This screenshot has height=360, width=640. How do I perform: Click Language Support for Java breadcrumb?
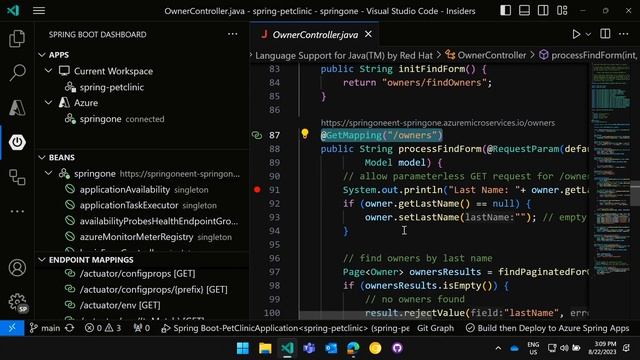click(344, 56)
